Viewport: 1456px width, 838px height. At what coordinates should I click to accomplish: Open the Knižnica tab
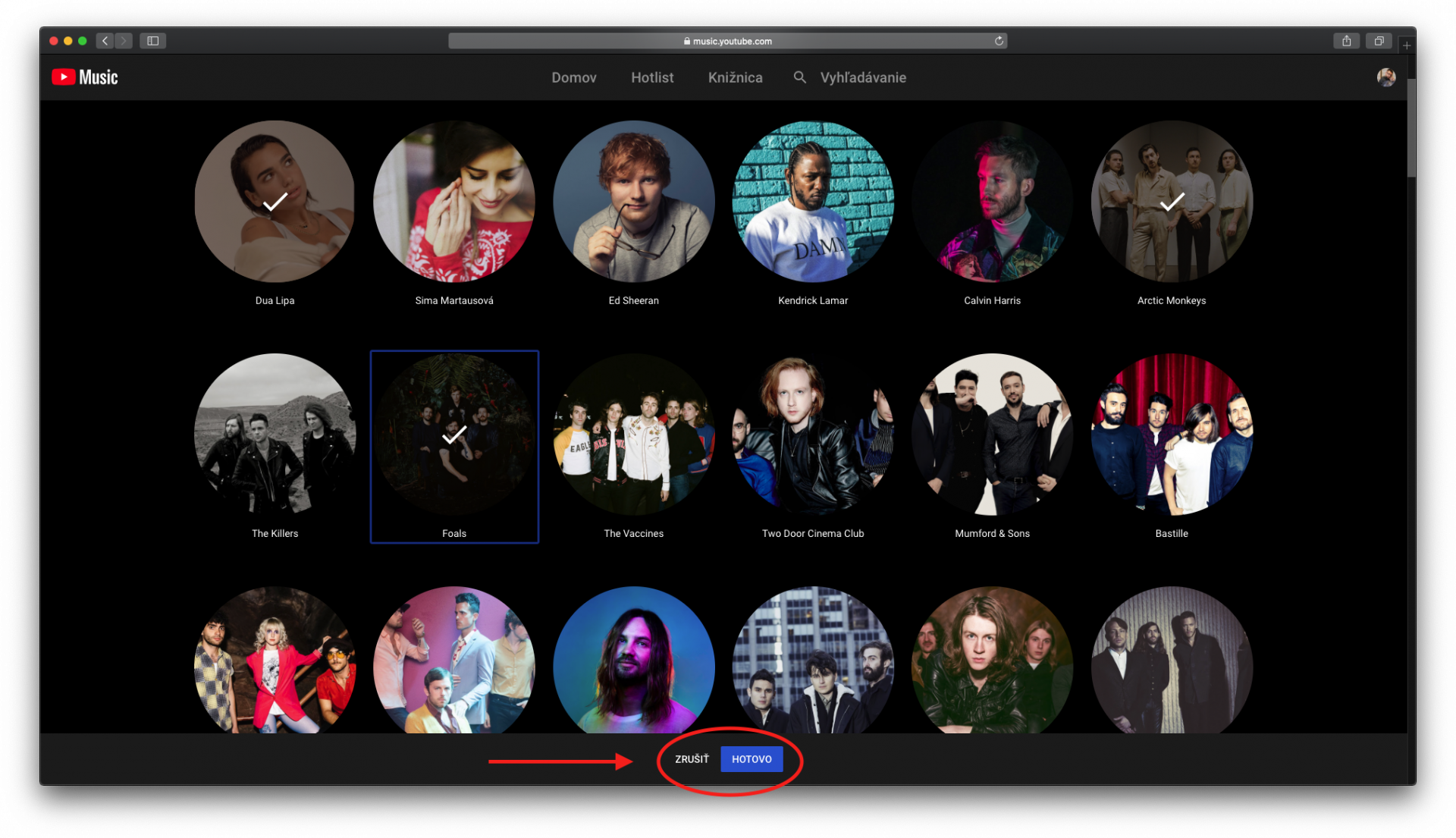(x=735, y=77)
